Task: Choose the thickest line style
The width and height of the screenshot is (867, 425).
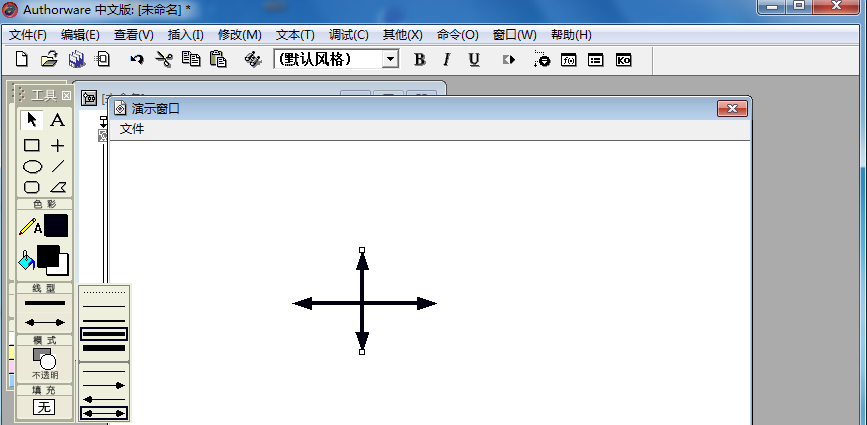Action: pyautogui.click(x=104, y=348)
